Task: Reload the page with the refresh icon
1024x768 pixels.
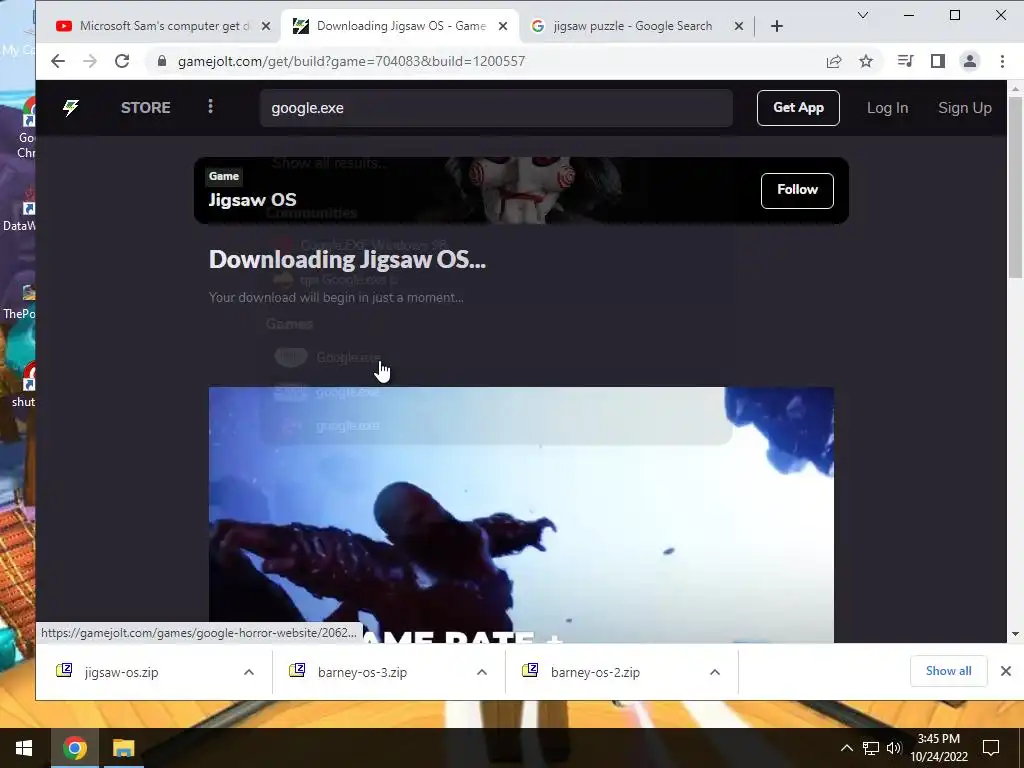Action: [x=121, y=61]
